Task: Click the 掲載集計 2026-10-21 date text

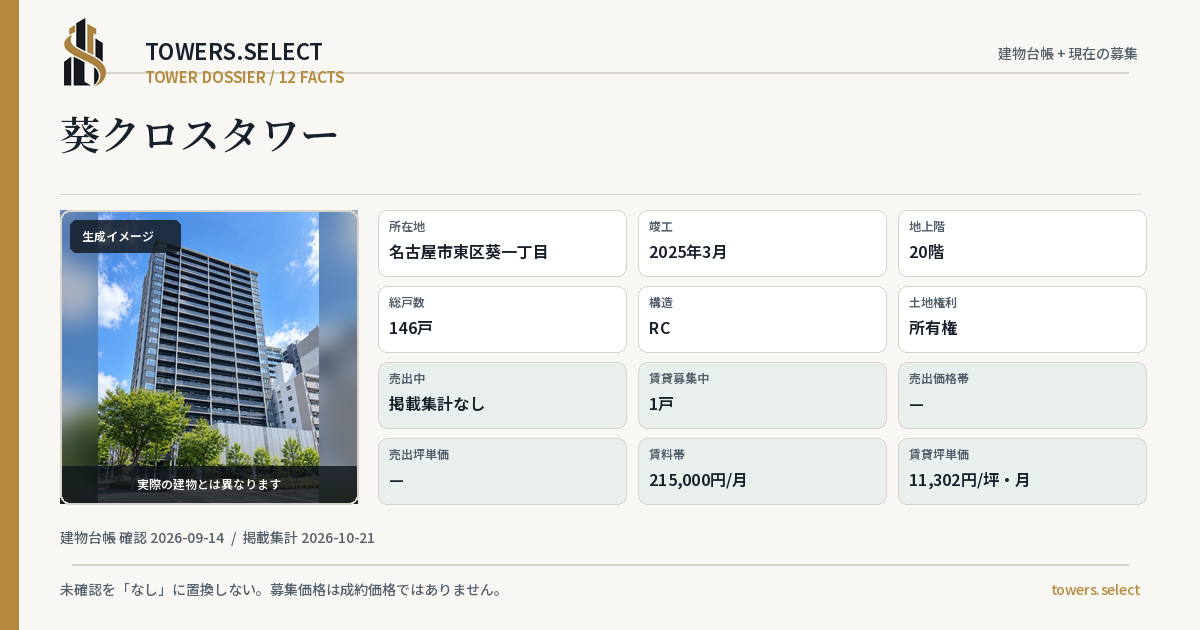Action: tap(309, 538)
